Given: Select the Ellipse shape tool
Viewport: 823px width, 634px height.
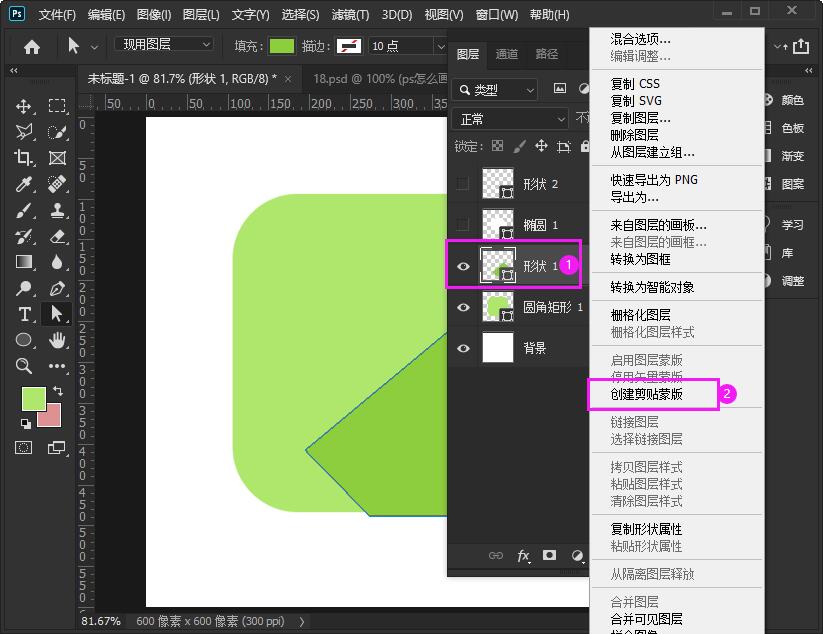Looking at the screenshot, I should [x=24, y=340].
